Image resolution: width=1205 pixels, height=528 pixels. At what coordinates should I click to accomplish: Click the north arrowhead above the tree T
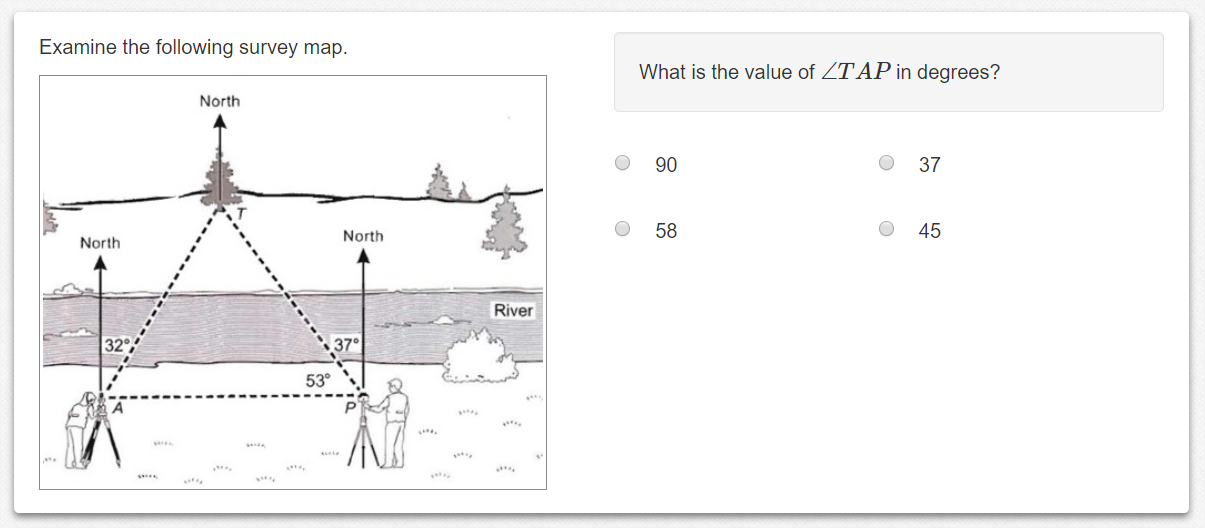point(220,122)
